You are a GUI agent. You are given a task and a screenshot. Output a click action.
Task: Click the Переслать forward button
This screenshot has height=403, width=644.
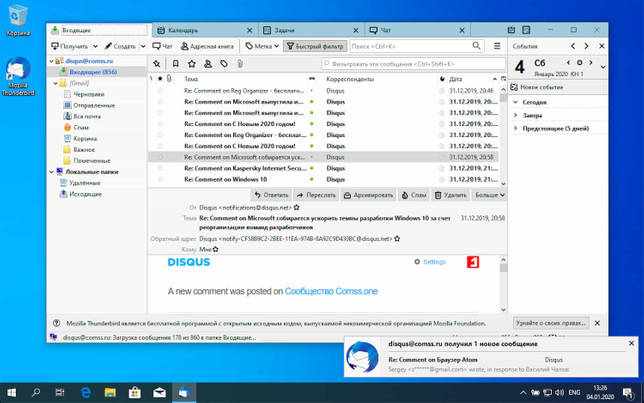(x=316, y=195)
